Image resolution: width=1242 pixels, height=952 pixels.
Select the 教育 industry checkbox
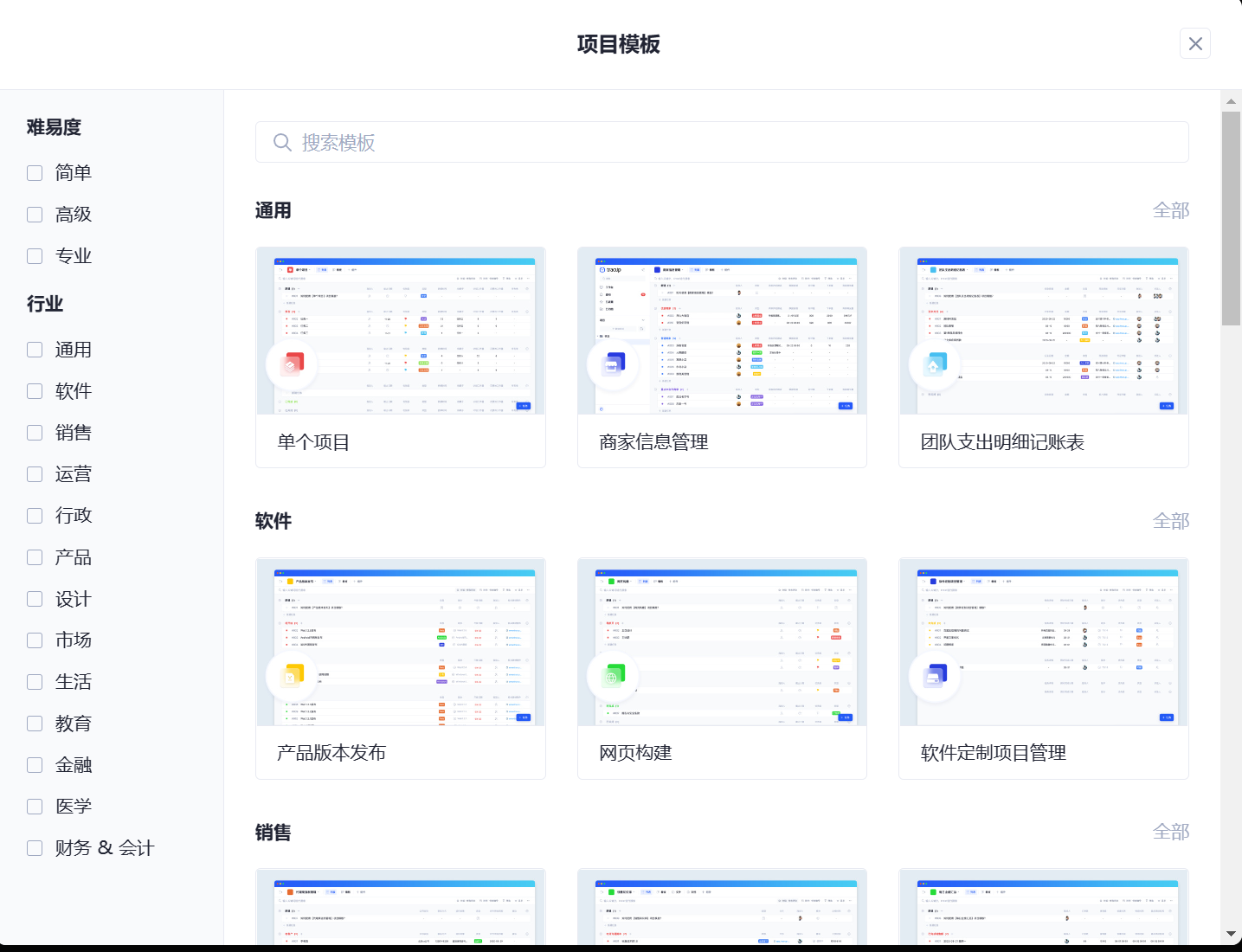click(x=35, y=724)
